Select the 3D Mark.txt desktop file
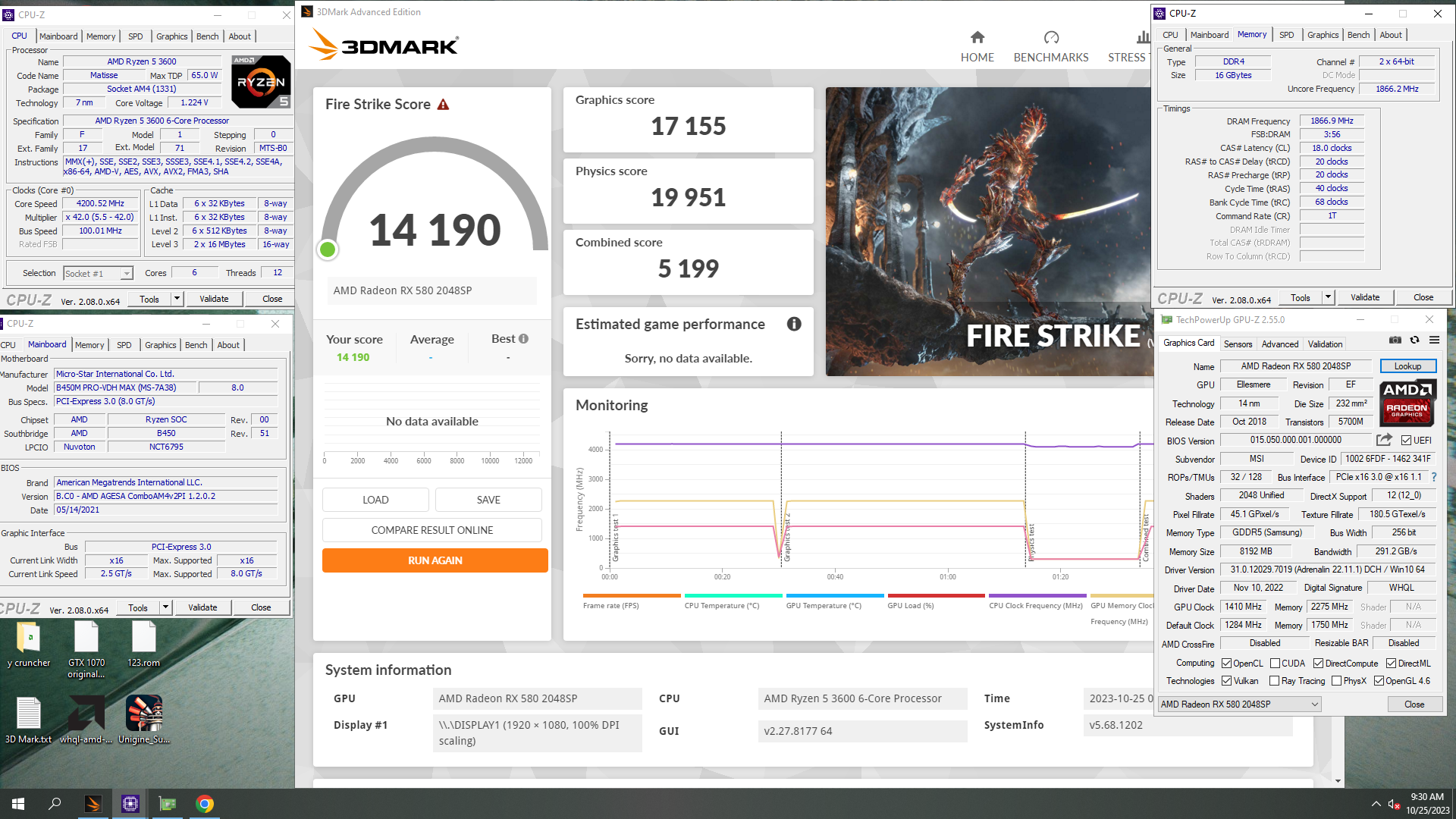Screen dimensions: 1456x819 (29, 720)
